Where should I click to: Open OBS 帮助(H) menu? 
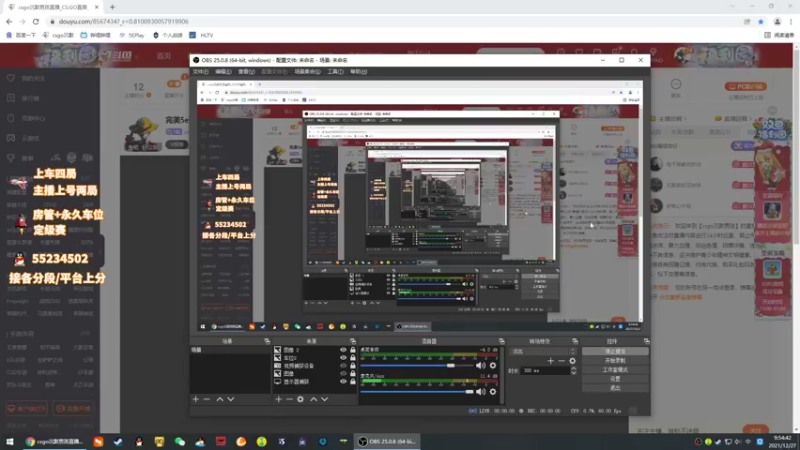point(359,71)
